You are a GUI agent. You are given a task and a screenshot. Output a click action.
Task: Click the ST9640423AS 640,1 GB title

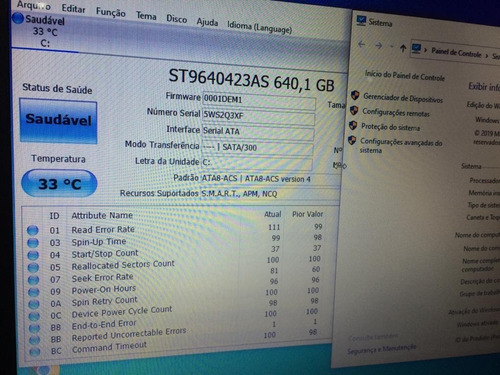251,80
